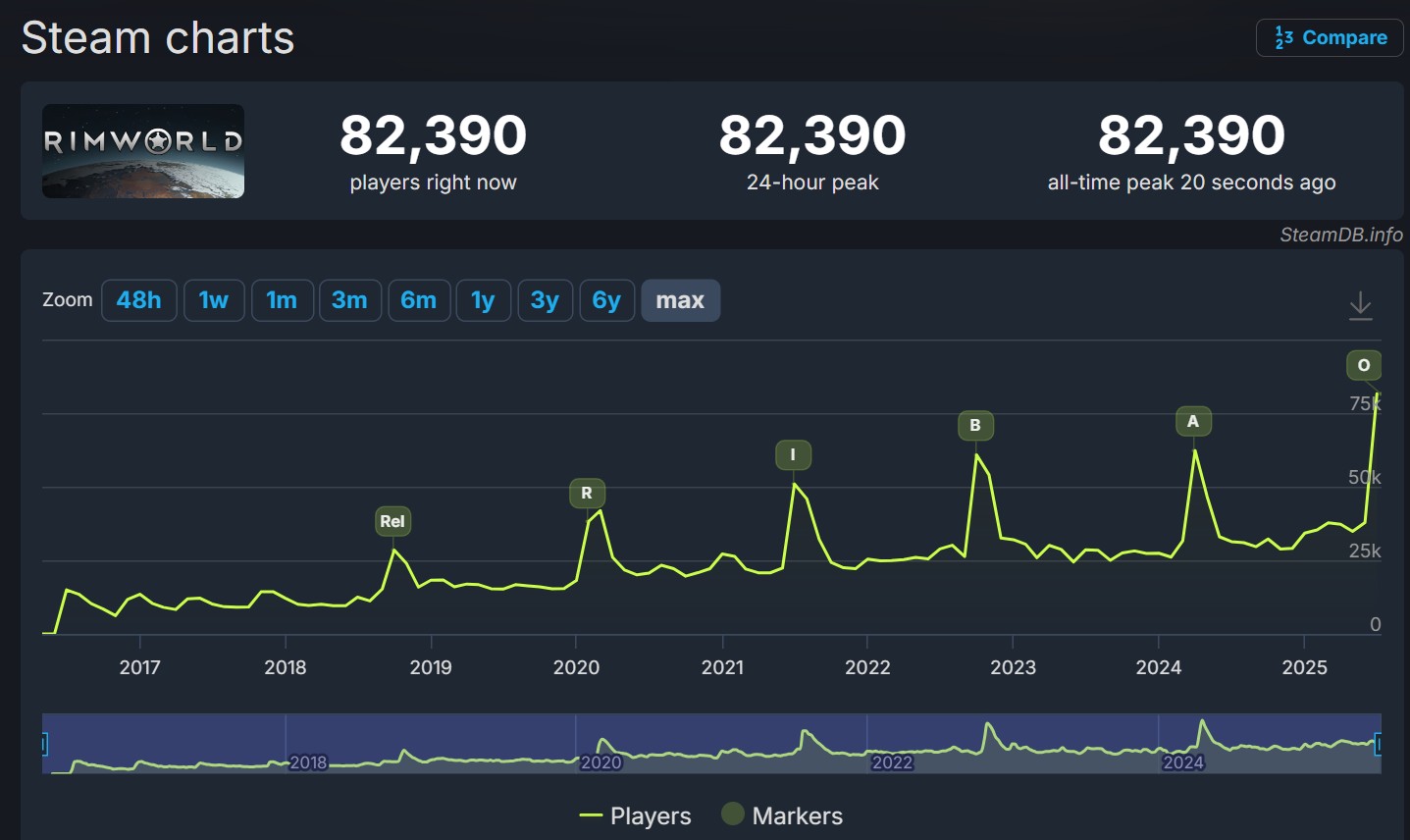Image resolution: width=1410 pixels, height=840 pixels.
Task: Click the R marker near 2020
Action: point(587,493)
